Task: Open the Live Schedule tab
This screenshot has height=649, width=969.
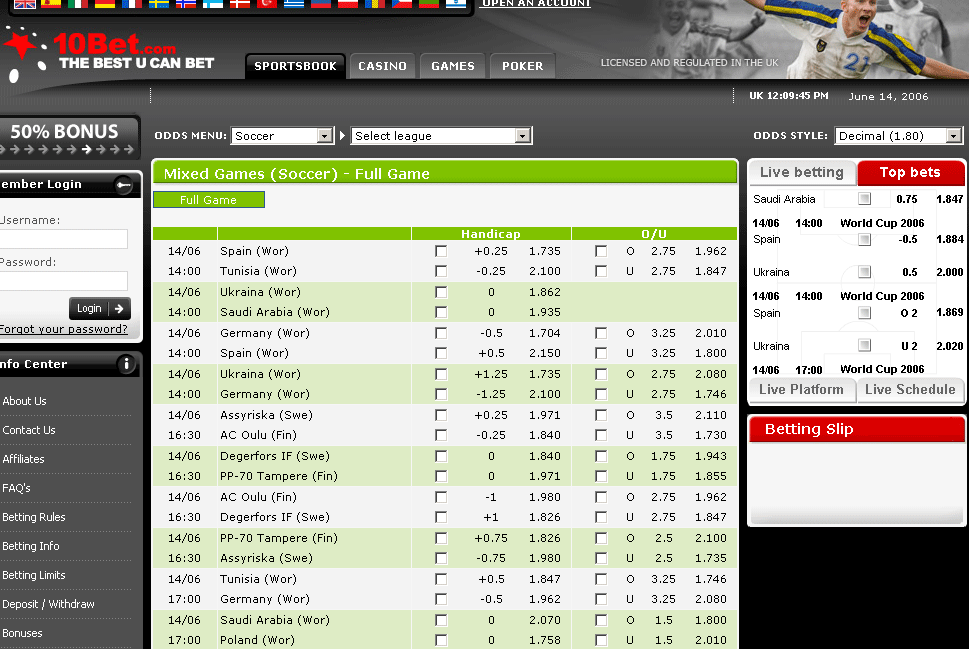Action: tap(910, 389)
